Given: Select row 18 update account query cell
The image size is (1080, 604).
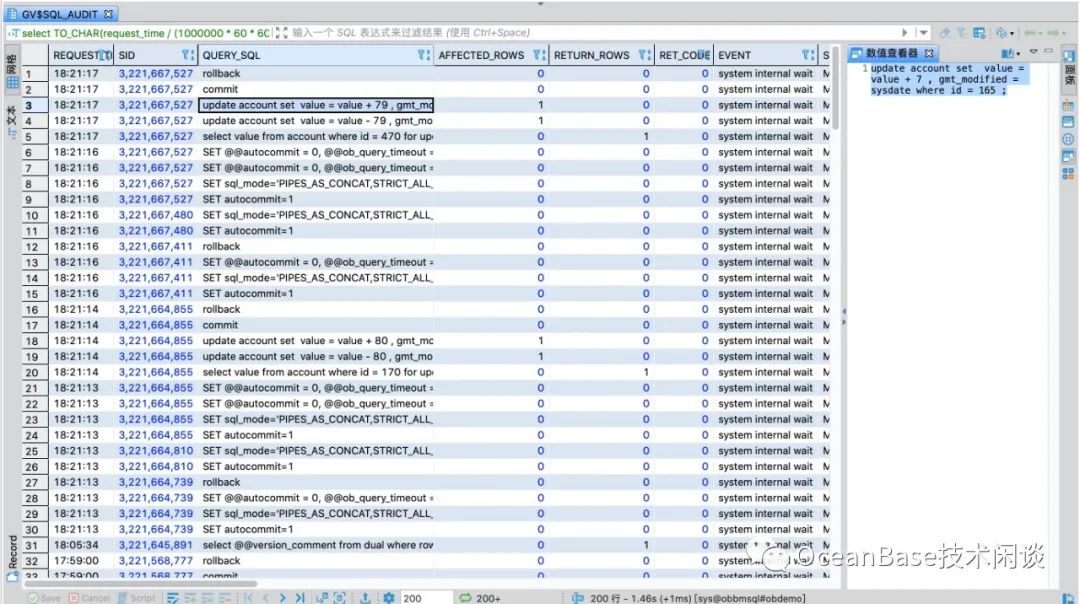Looking at the screenshot, I should coord(316,341).
